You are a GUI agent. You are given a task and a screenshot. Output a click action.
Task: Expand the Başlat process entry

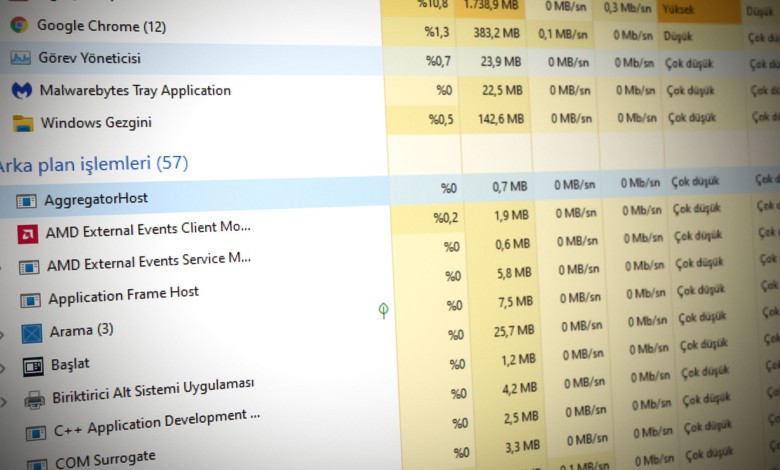tap(2, 368)
